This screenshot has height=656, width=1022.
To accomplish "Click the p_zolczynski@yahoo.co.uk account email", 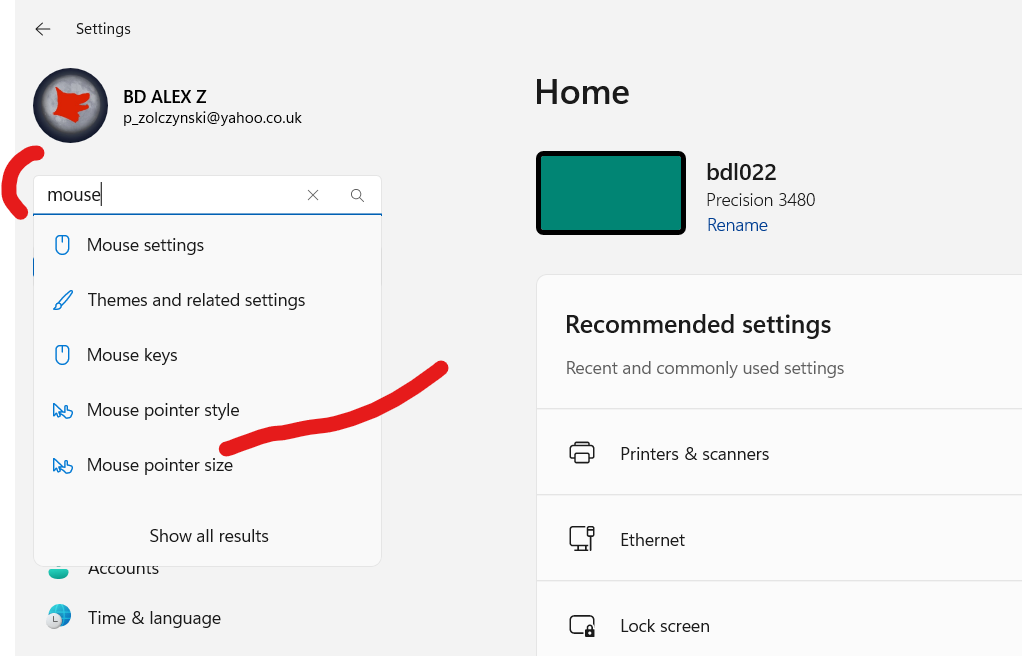I will 212,118.
